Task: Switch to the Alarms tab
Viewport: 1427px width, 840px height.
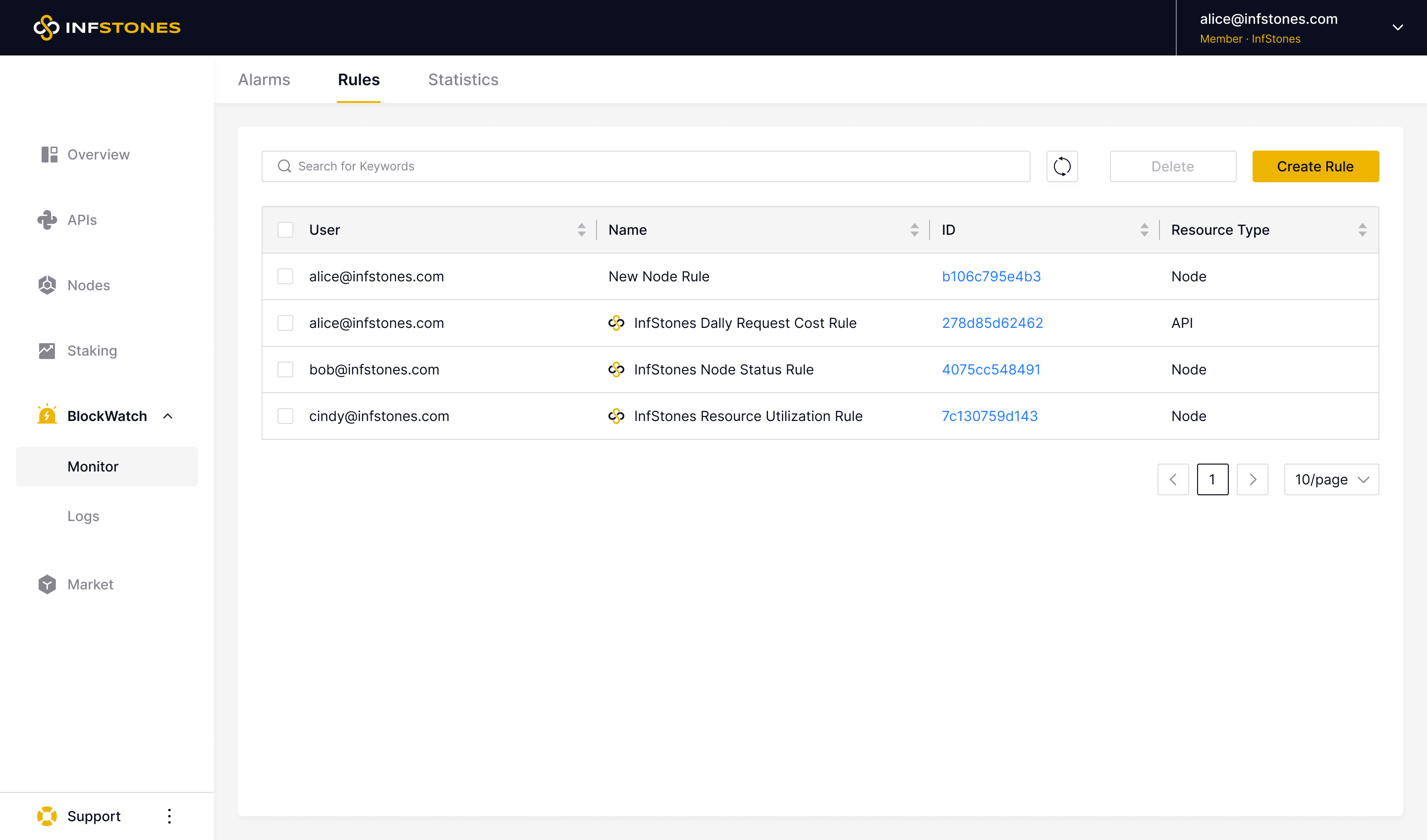Action: coord(264,80)
